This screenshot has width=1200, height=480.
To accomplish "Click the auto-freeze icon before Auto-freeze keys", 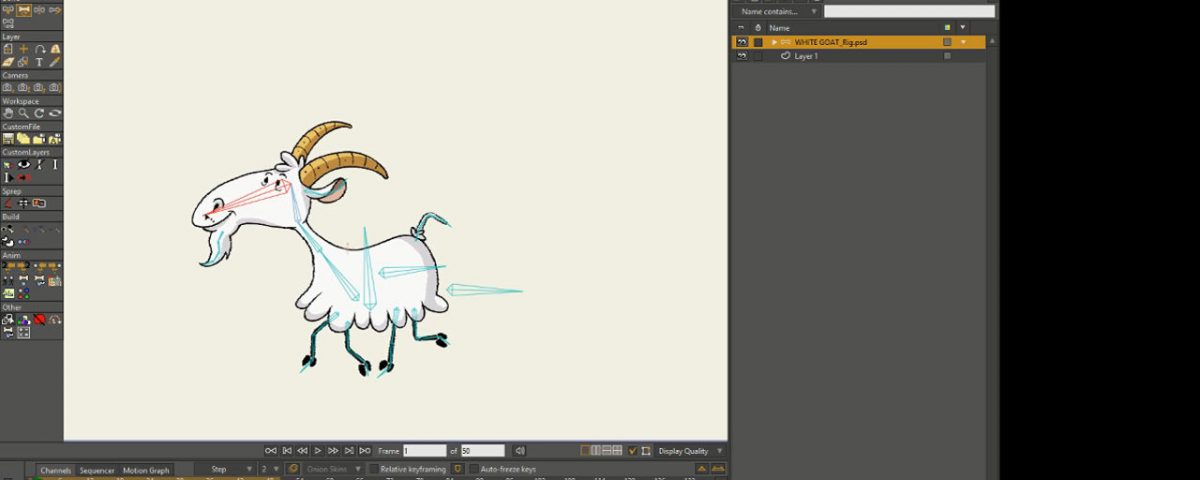I will 459,469.
